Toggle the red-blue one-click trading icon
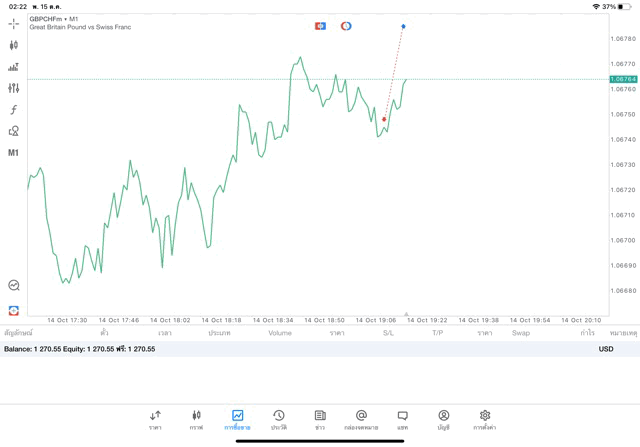640x447 pixels. pyautogui.click(x=320, y=26)
